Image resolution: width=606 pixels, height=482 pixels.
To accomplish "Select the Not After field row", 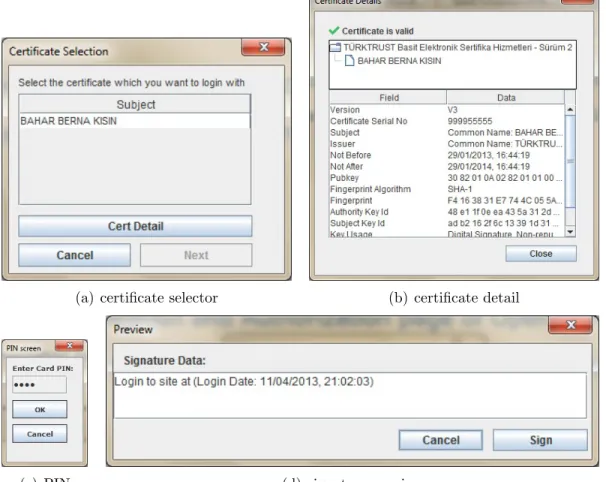I will point(447,167).
